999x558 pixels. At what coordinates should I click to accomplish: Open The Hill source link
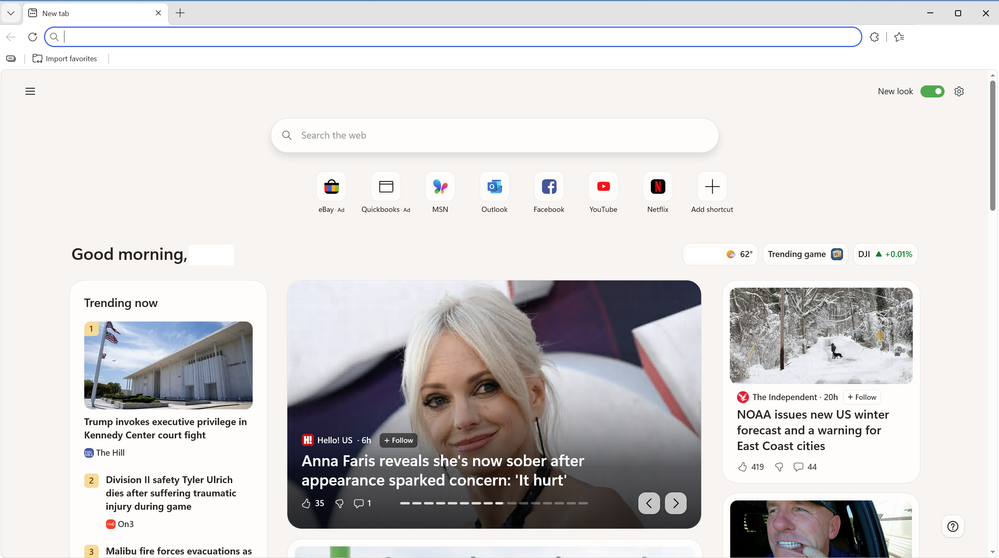point(104,453)
